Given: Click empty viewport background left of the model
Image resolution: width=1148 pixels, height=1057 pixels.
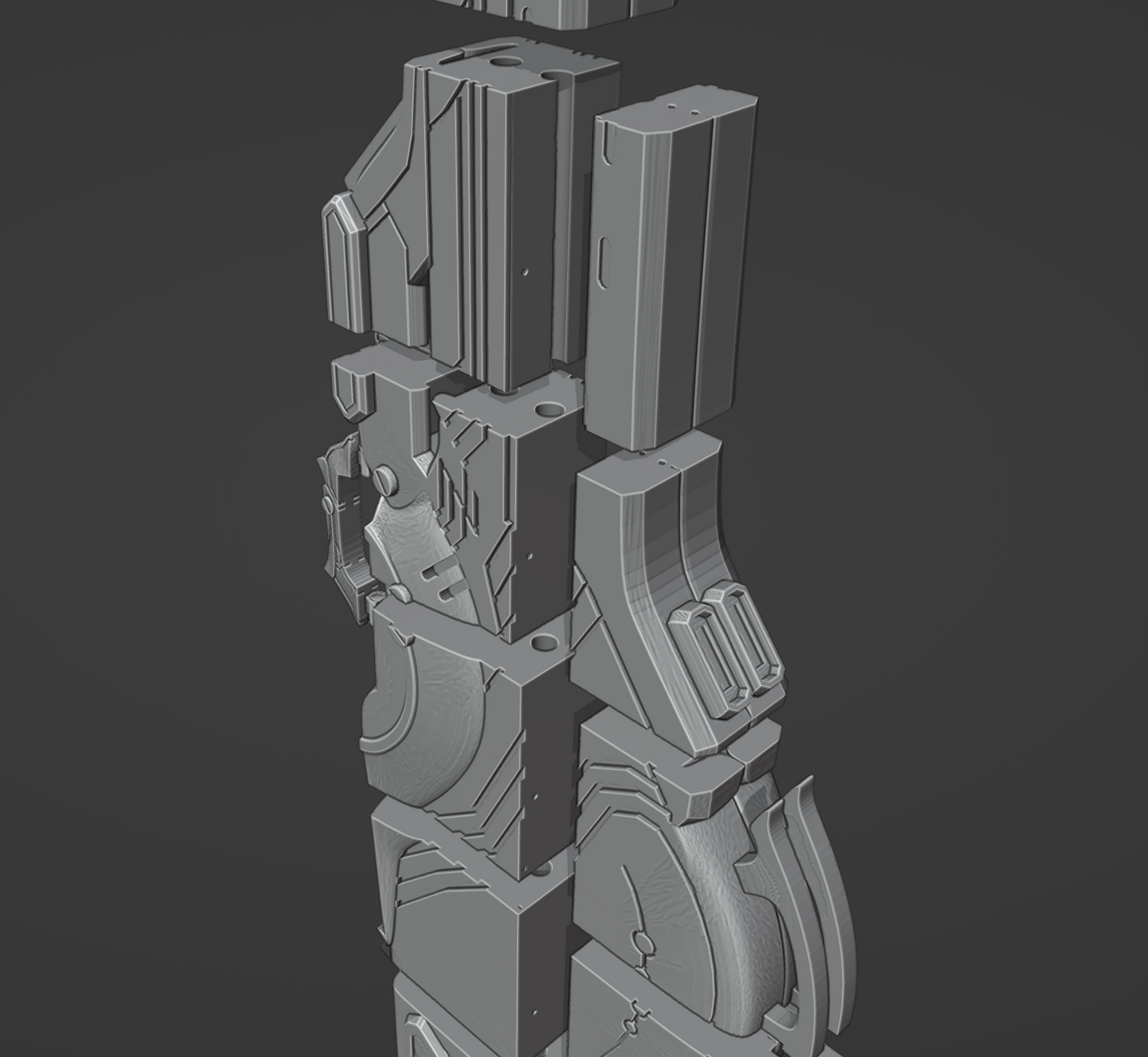Looking at the screenshot, I should coord(159,477).
